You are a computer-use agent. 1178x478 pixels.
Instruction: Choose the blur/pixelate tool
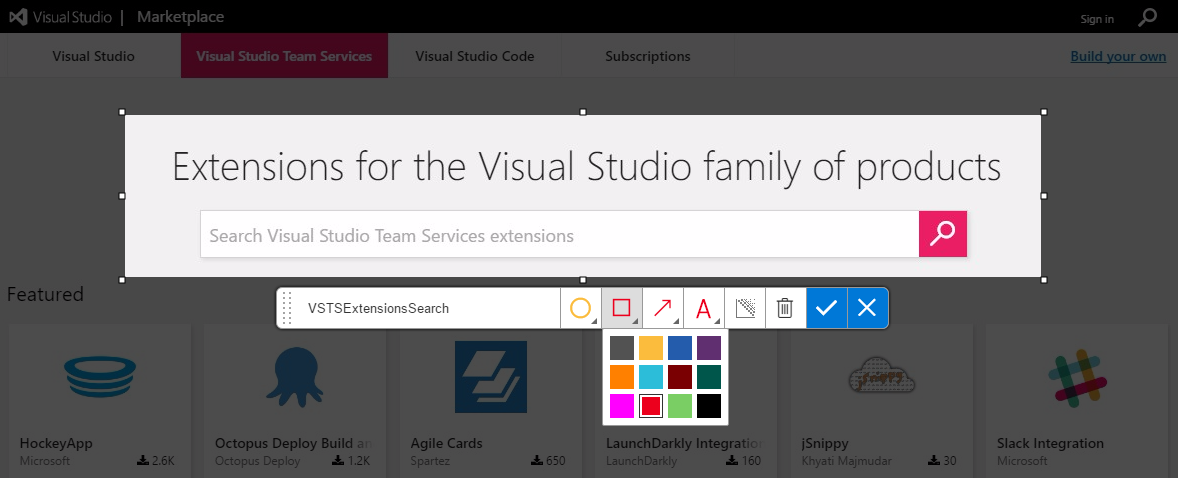(x=745, y=308)
